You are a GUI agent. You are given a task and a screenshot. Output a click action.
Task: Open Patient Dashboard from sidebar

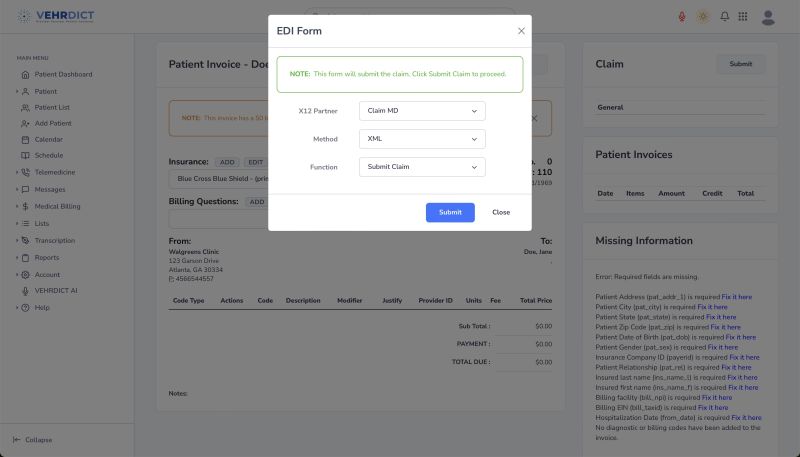[63, 75]
